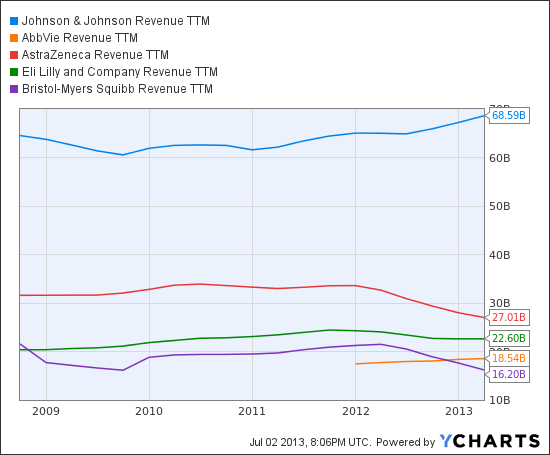Open the YCharts logo link

click(x=490, y=441)
